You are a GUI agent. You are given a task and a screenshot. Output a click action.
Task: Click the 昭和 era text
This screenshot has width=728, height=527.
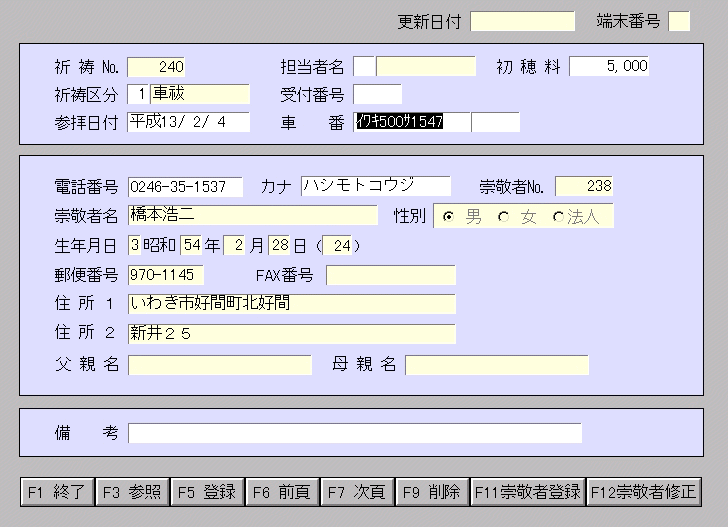pyautogui.click(x=159, y=245)
